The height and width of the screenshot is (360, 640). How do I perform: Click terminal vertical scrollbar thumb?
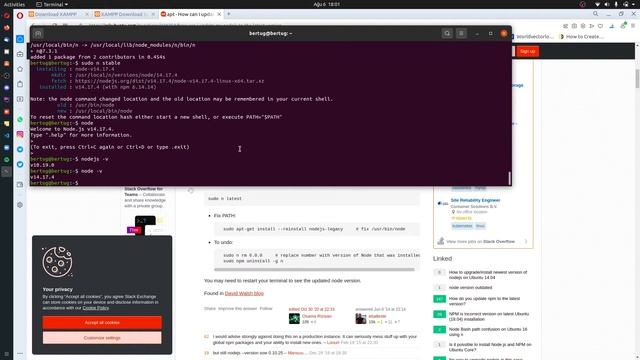click(x=509, y=178)
